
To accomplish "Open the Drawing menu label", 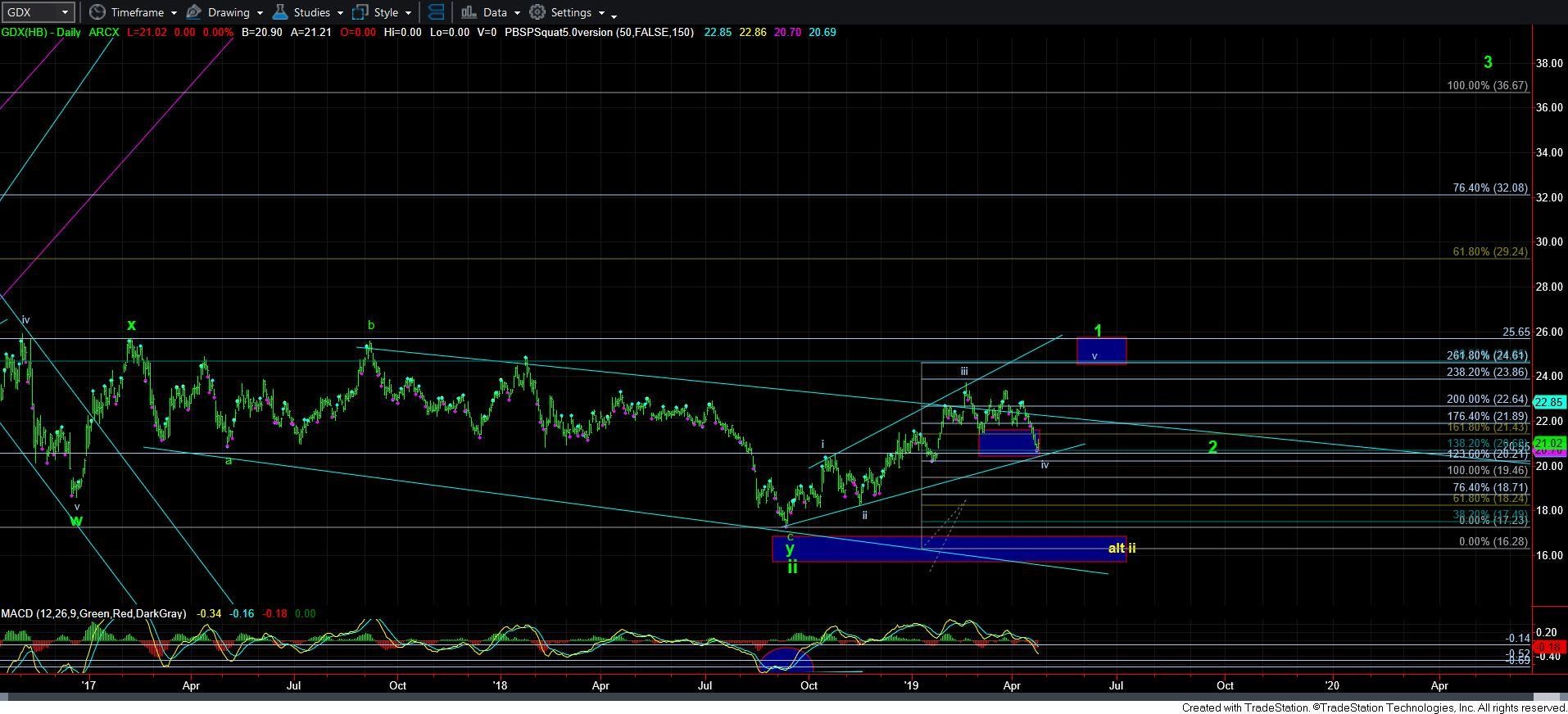I will tap(229, 12).
